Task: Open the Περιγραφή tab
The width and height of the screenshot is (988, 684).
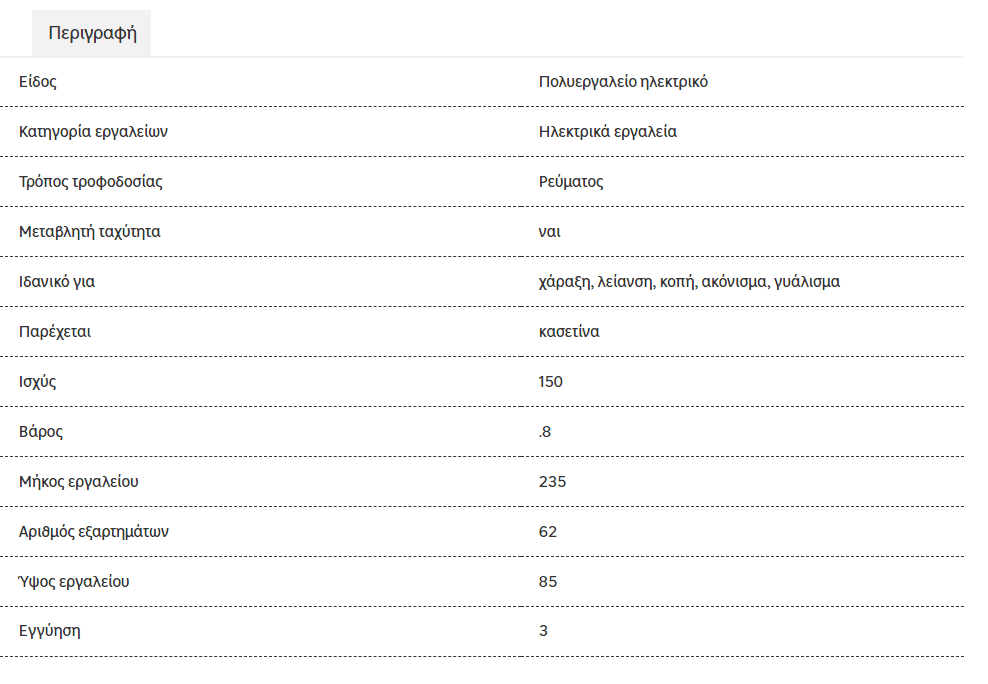Action: click(92, 33)
